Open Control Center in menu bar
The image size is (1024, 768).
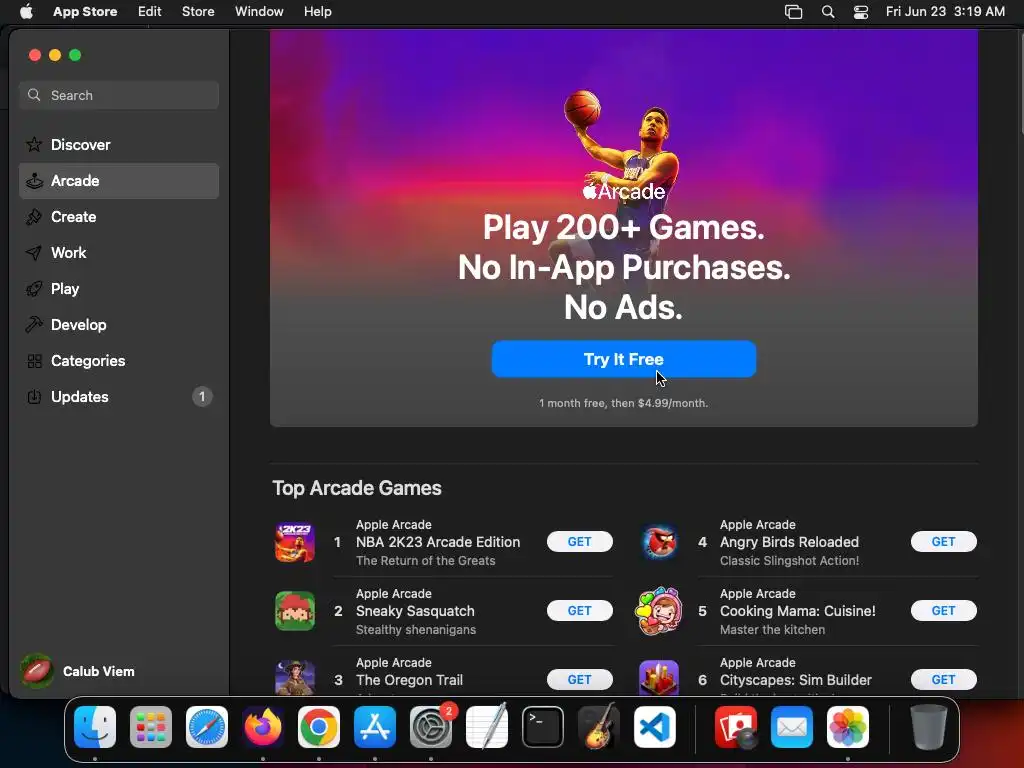coord(861,12)
